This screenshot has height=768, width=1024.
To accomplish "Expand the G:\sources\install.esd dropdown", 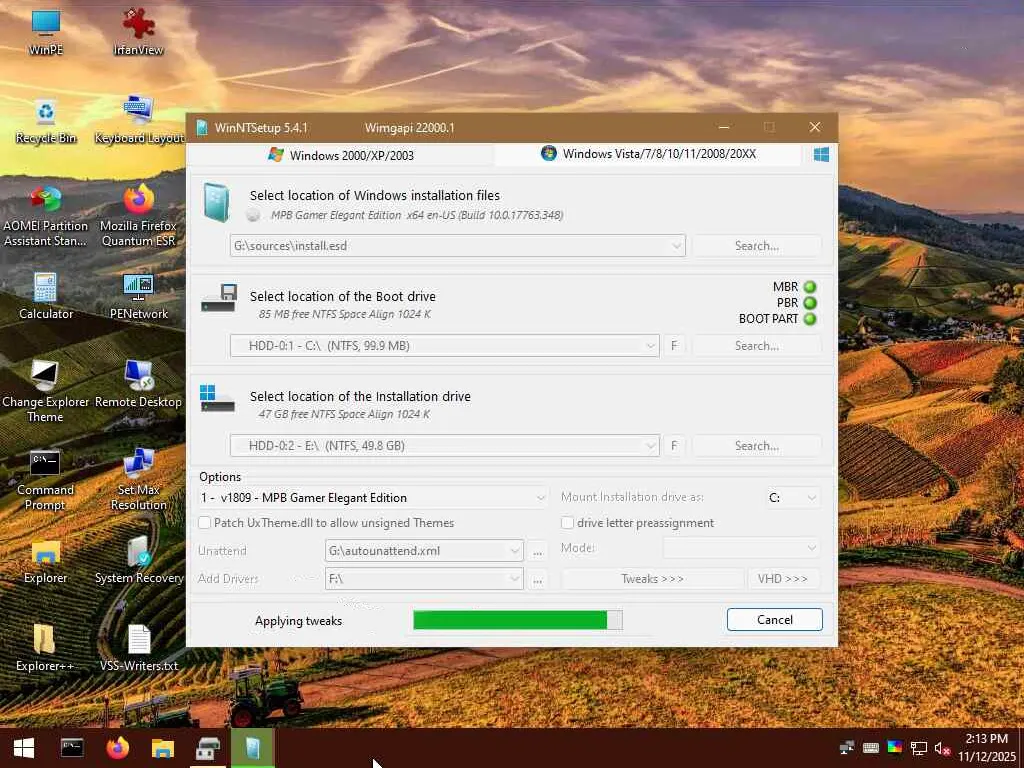I will pyautogui.click(x=677, y=246).
